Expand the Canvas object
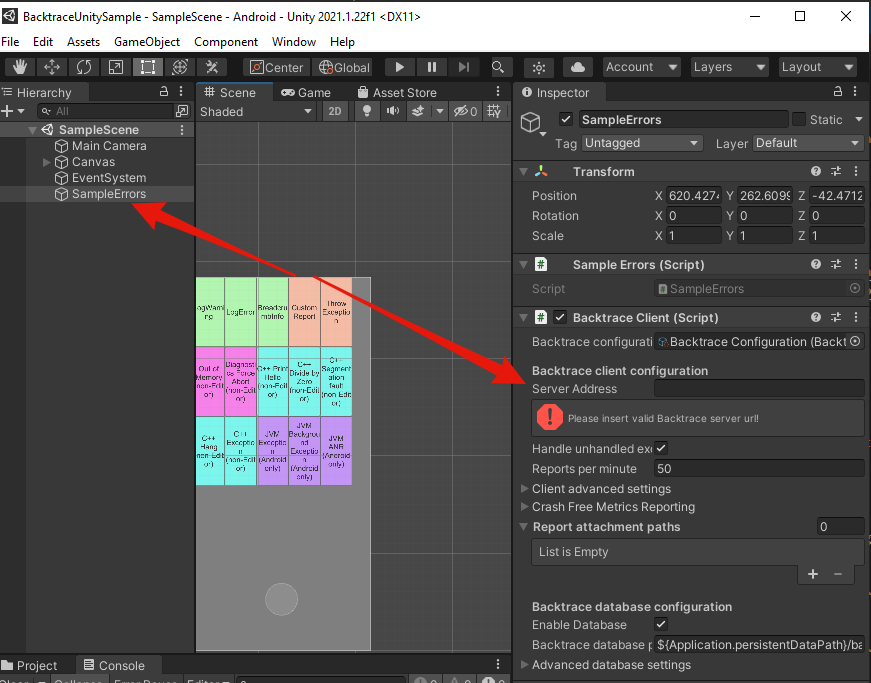 (47, 162)
